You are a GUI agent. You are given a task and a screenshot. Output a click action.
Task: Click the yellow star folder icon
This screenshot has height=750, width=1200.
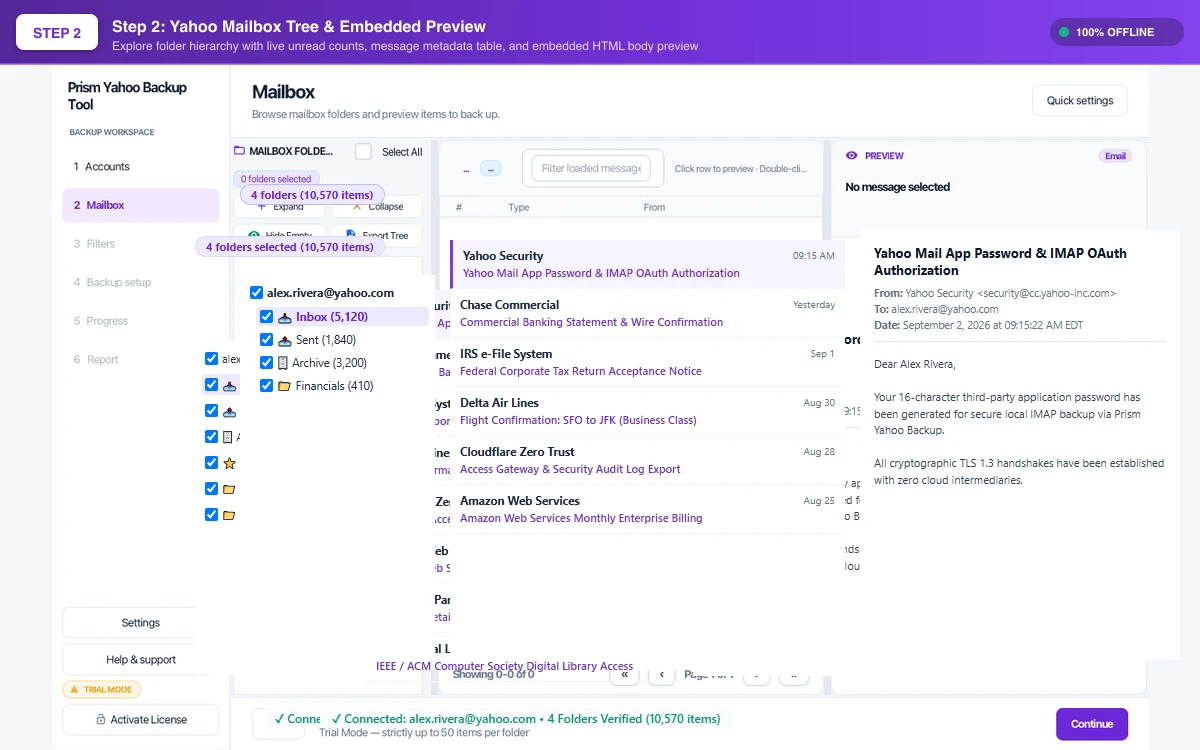229,463
